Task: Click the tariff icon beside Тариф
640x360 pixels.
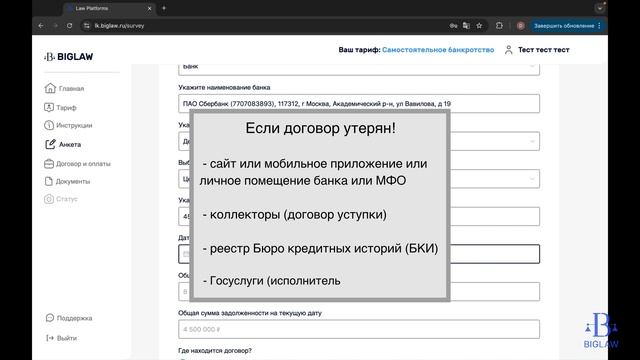Action: (x=49, y=107)
